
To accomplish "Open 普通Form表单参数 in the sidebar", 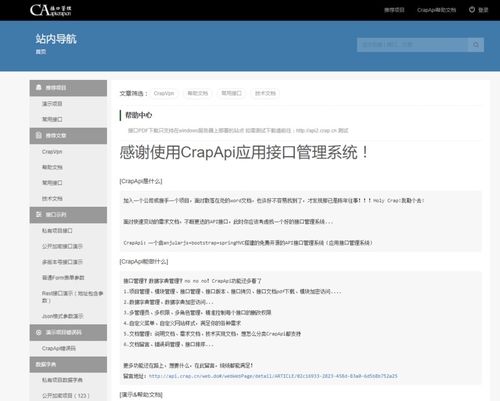I will click(63, 277).
